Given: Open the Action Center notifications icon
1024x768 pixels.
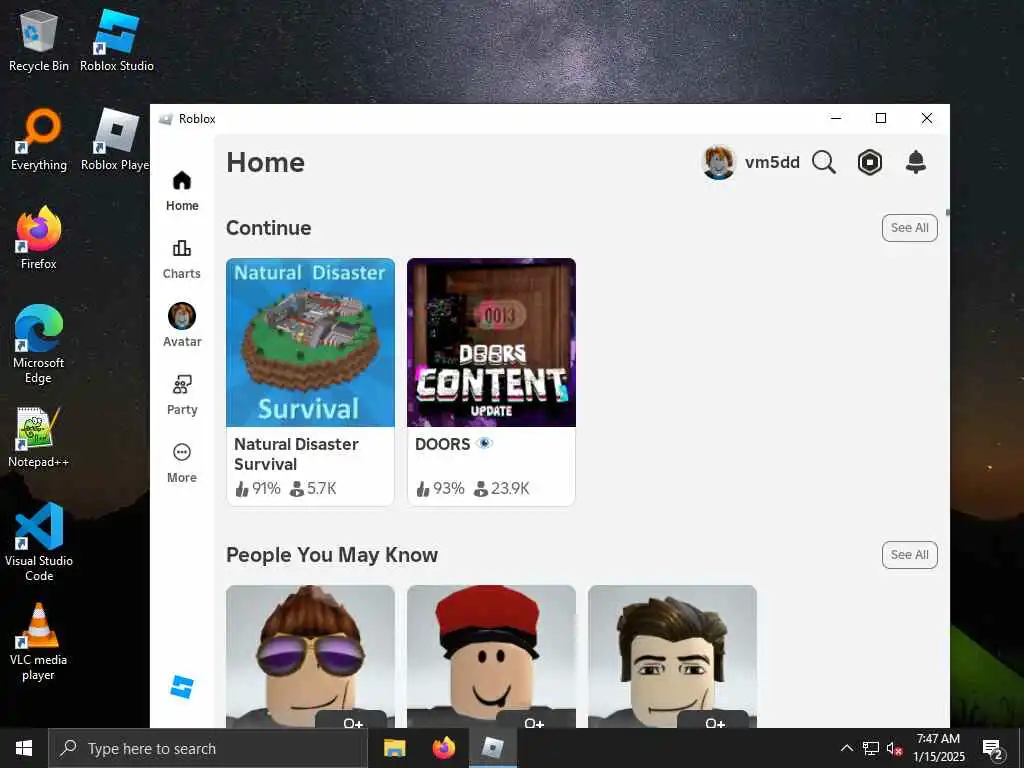Looking at the screenshot, I should (x=993, y=749).
